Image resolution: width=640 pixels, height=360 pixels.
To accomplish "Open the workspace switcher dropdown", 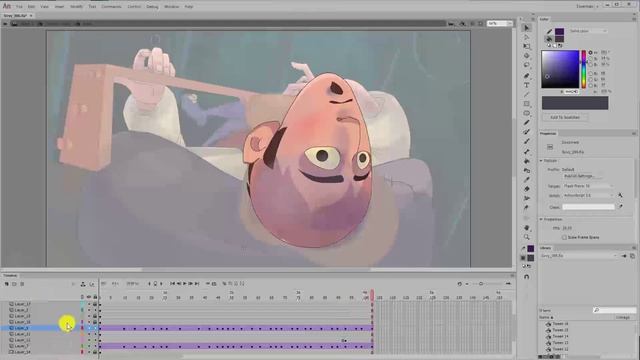I will pyautogui.click(x=588, y=6).
